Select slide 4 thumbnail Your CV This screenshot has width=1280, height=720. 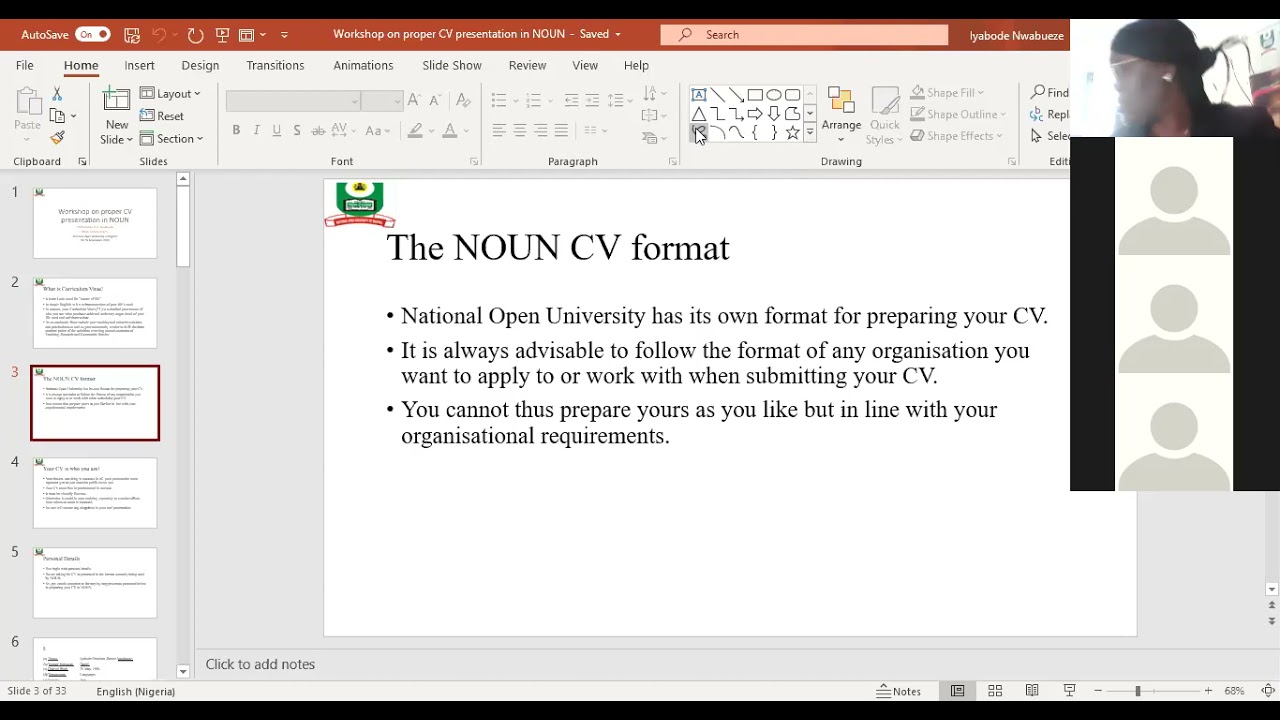pyautogui.click(x=95, y=493)
